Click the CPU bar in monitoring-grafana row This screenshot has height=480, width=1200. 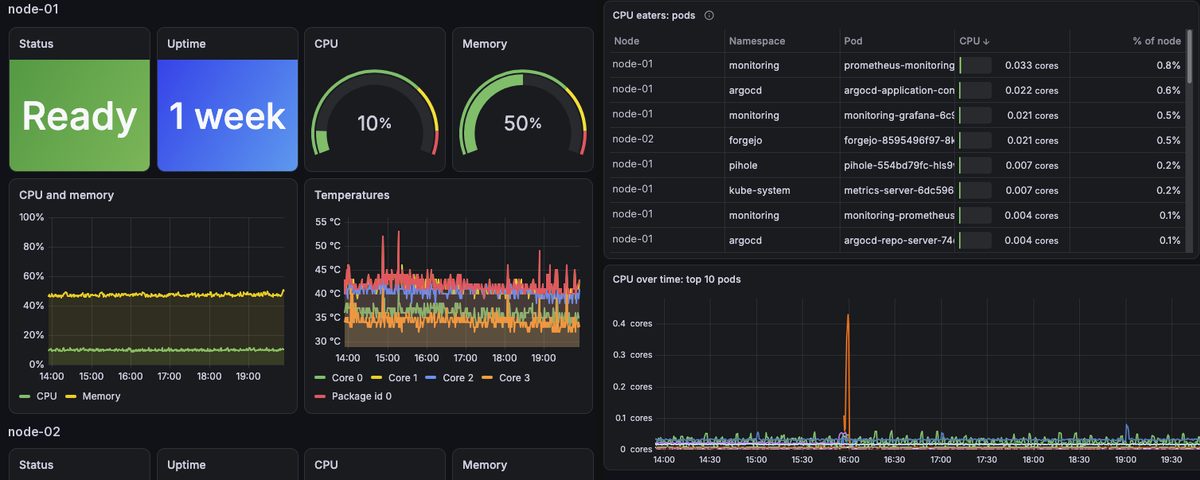976,115
